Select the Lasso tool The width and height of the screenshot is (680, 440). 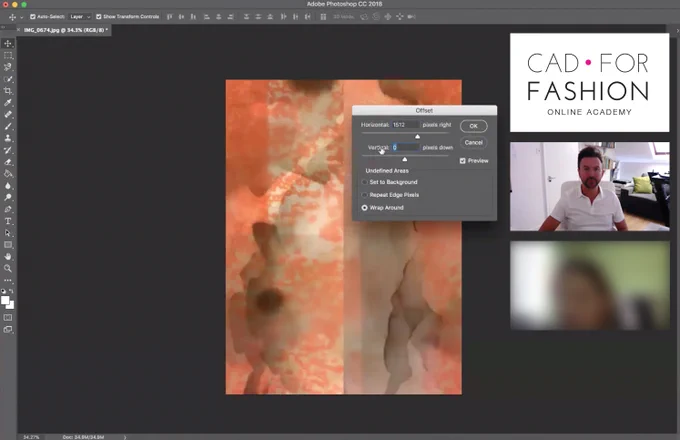(x=8, y=67)
